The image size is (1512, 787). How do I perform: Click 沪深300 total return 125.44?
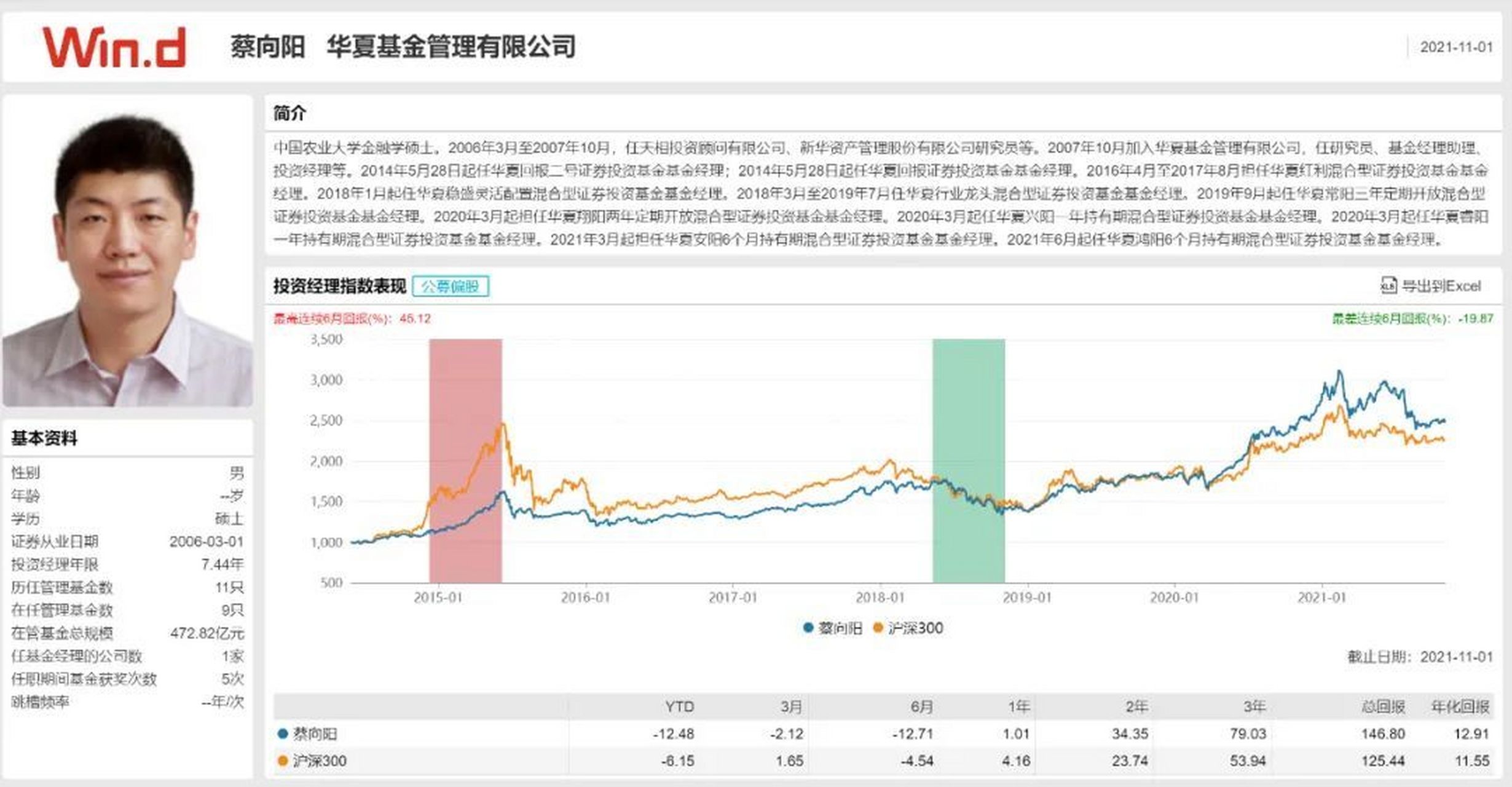tap(1383, 761)
